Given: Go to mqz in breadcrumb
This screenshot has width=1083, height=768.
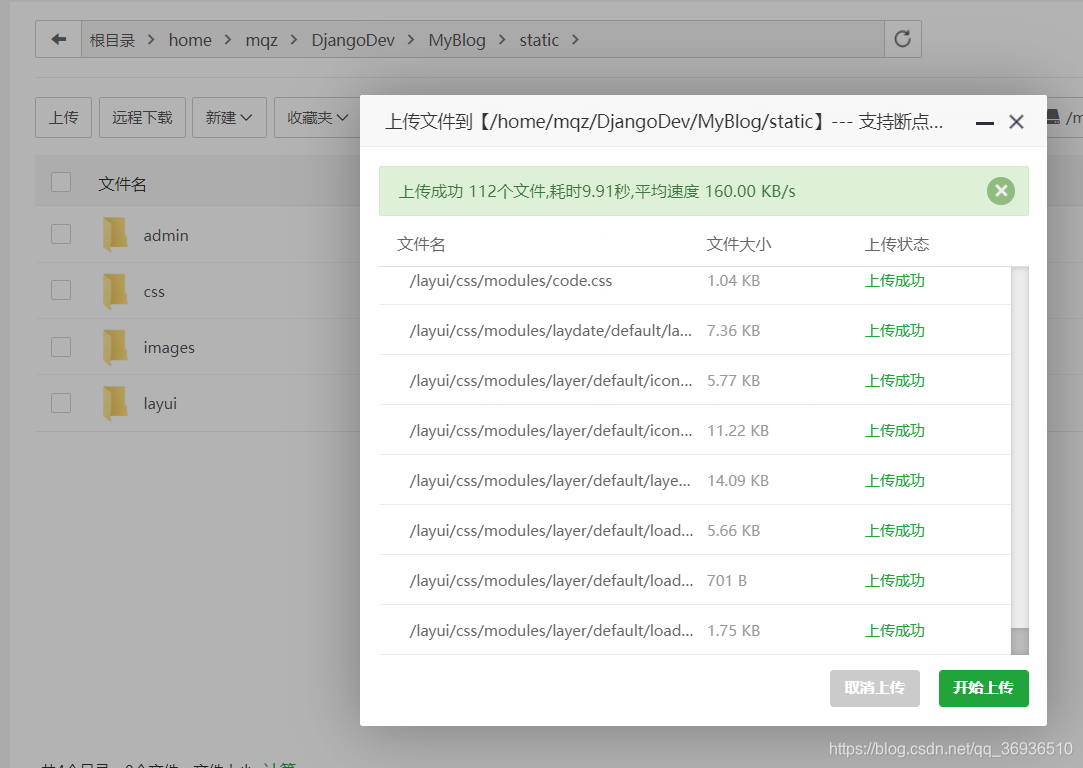Looking at the screenshot, I should point(261,40).
